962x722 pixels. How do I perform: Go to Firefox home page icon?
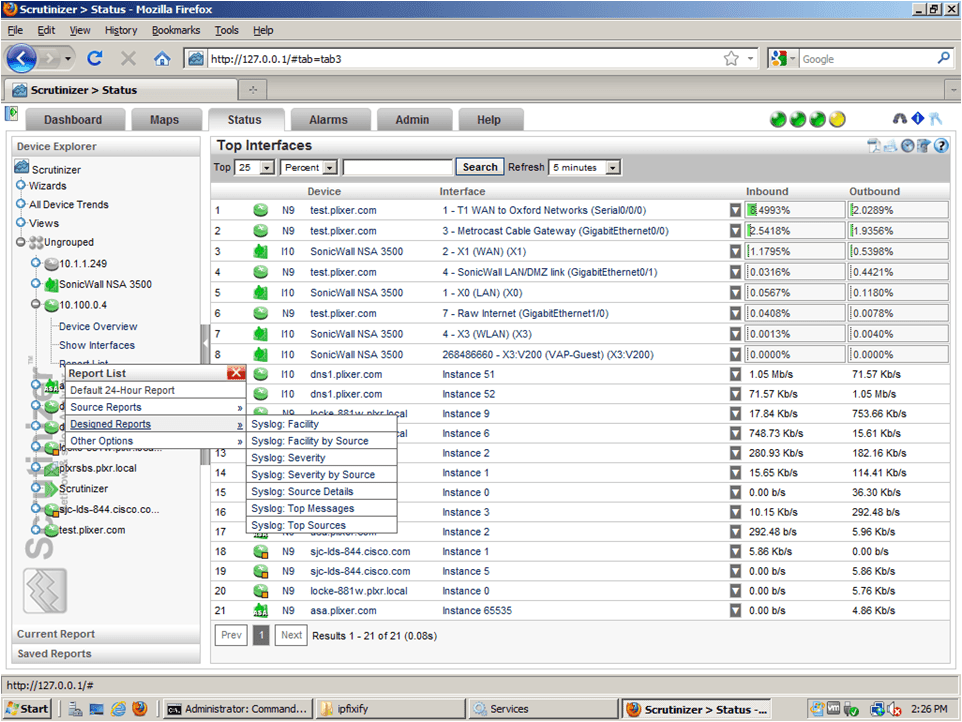tap(162, 59)
